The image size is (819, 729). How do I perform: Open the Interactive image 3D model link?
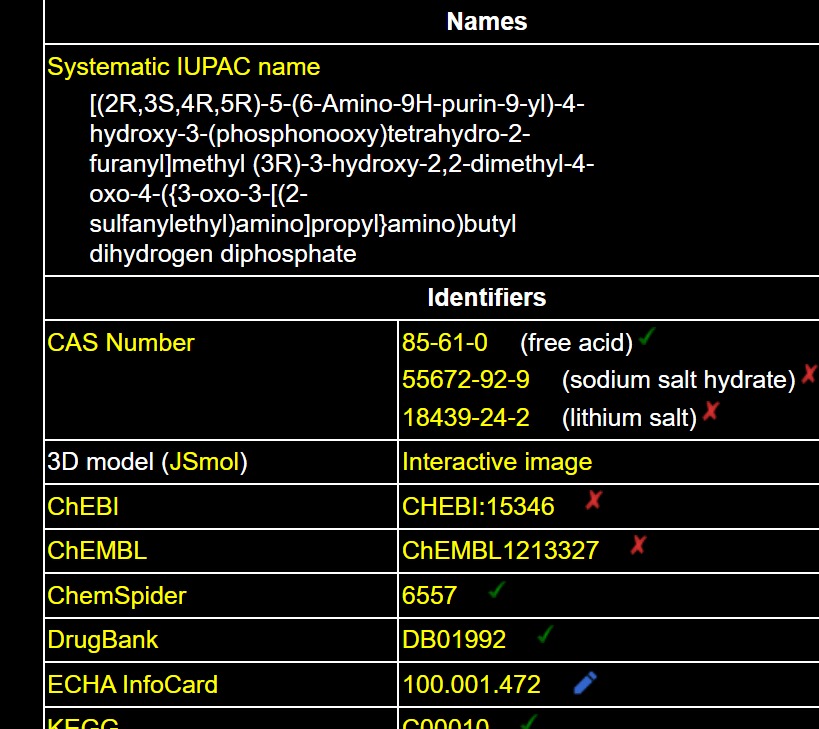[496, 461]
